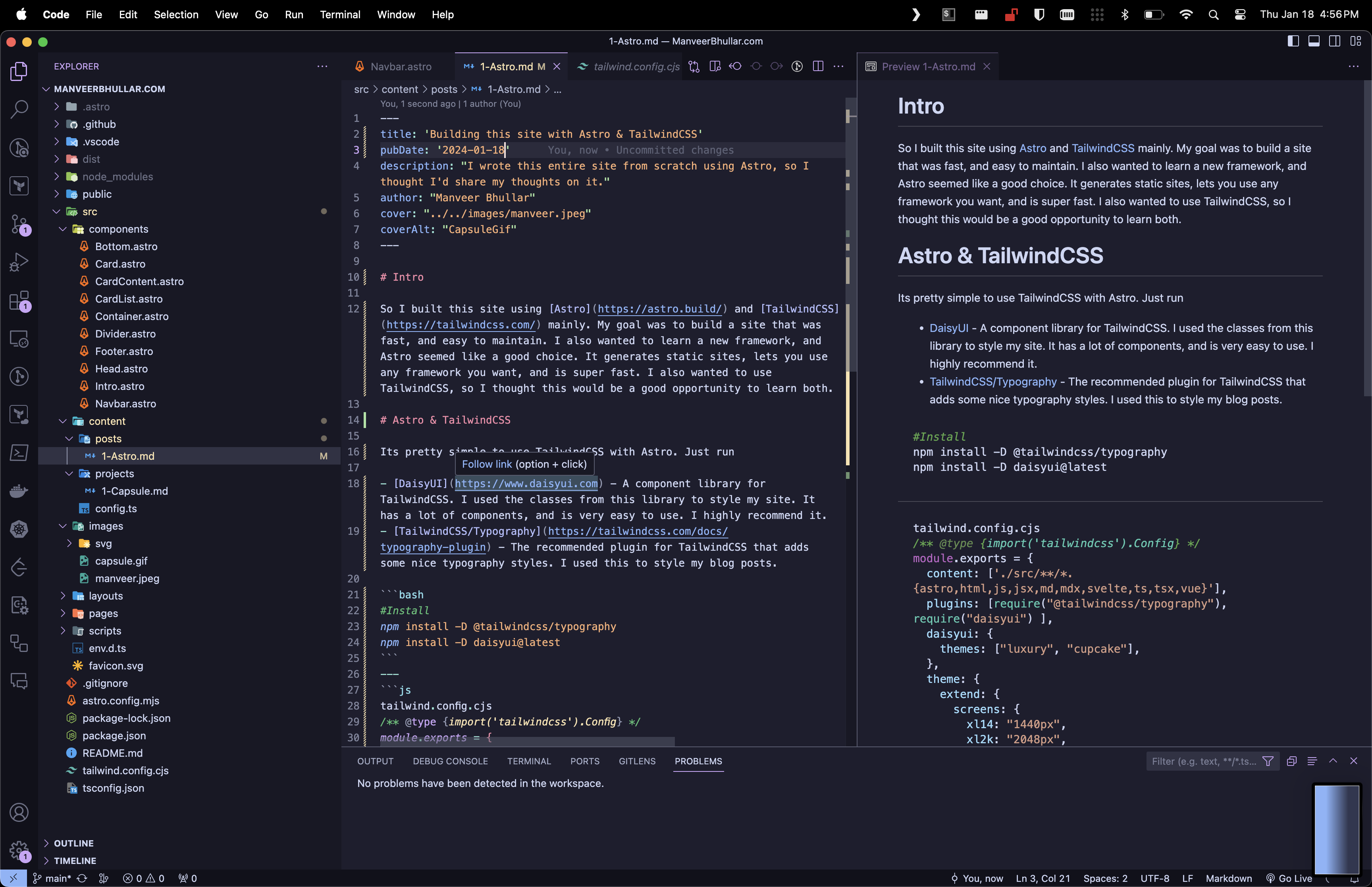
Task: Expand the public folder
Action: tap(97, 194)
